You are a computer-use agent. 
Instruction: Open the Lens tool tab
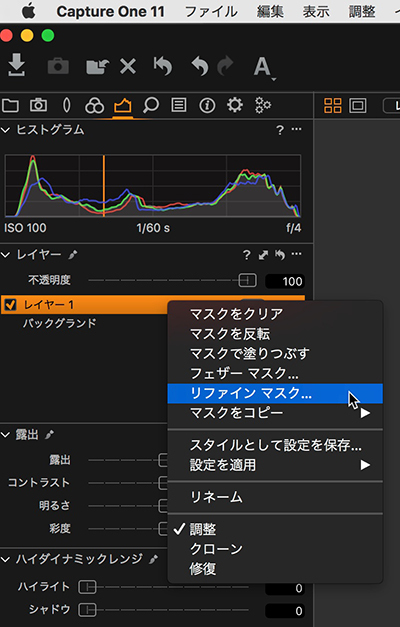67,106
